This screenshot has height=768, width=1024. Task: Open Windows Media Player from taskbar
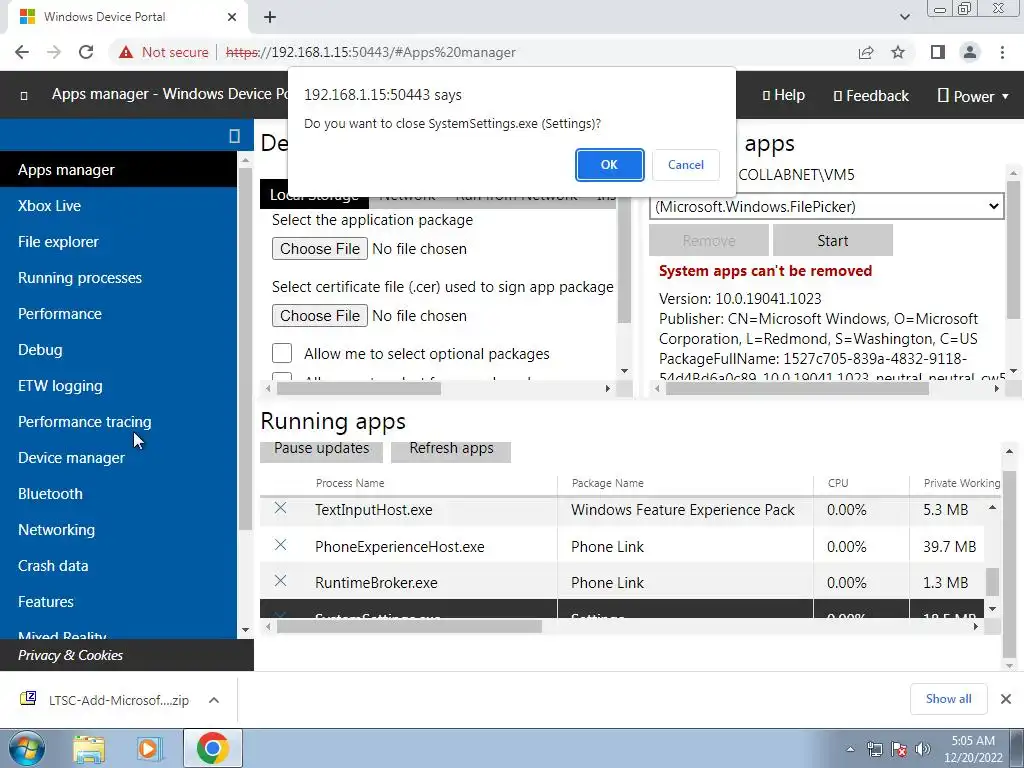click(x=148, y=749)
